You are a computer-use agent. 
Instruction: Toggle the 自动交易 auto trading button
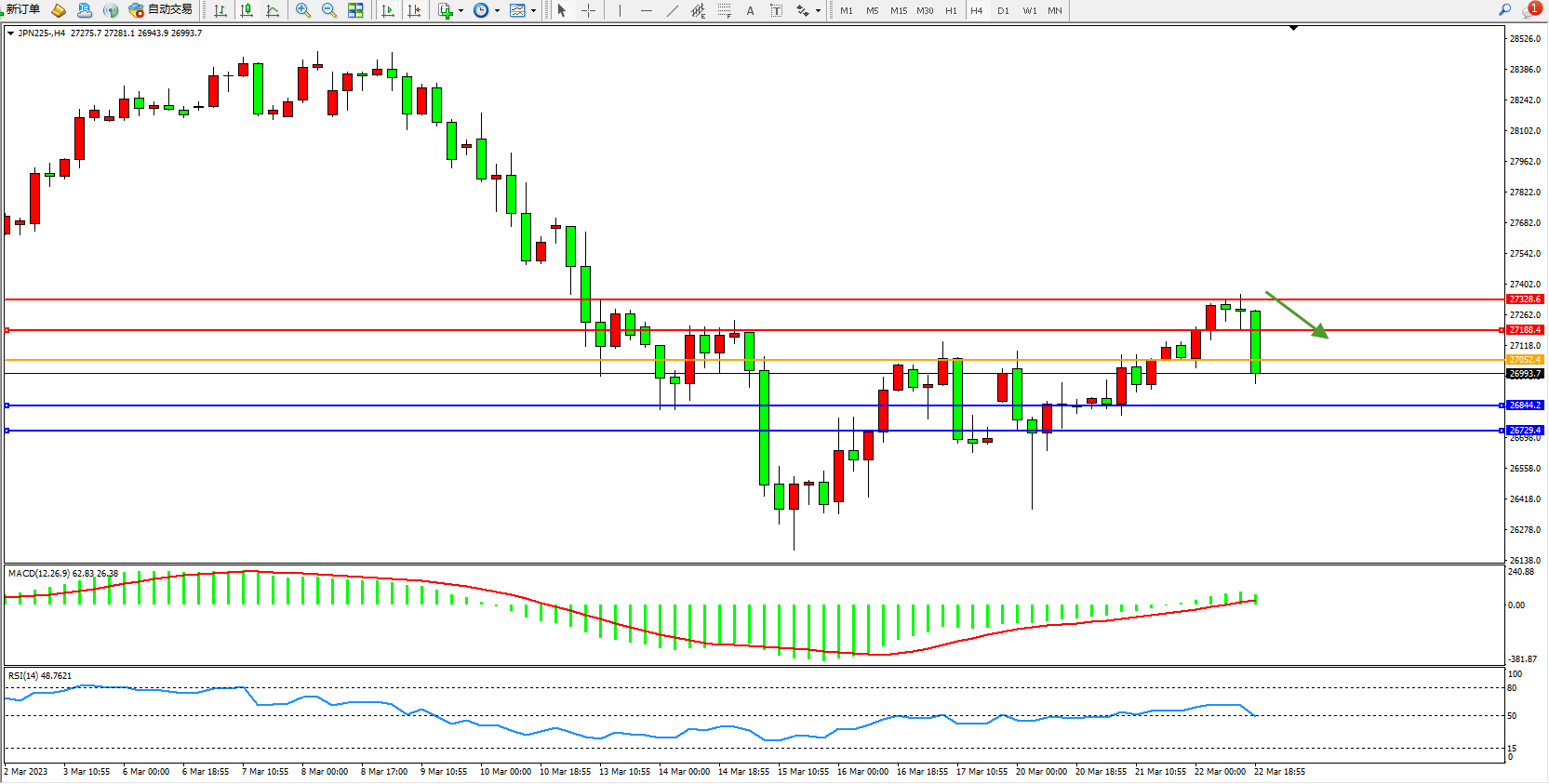tap(160, 10)
